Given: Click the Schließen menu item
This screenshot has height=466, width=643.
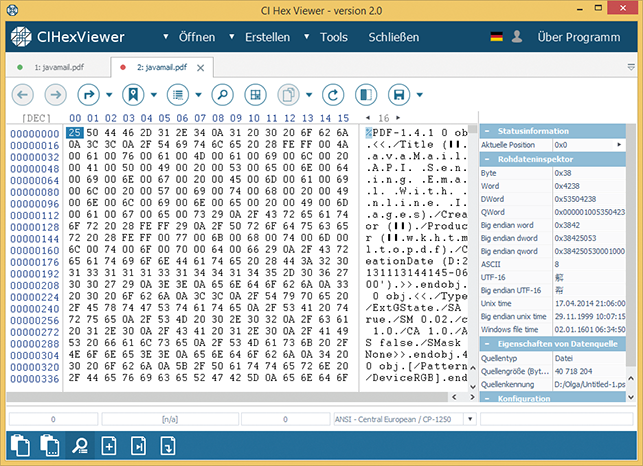Looking at the screenshot, I should click(394, 37).
